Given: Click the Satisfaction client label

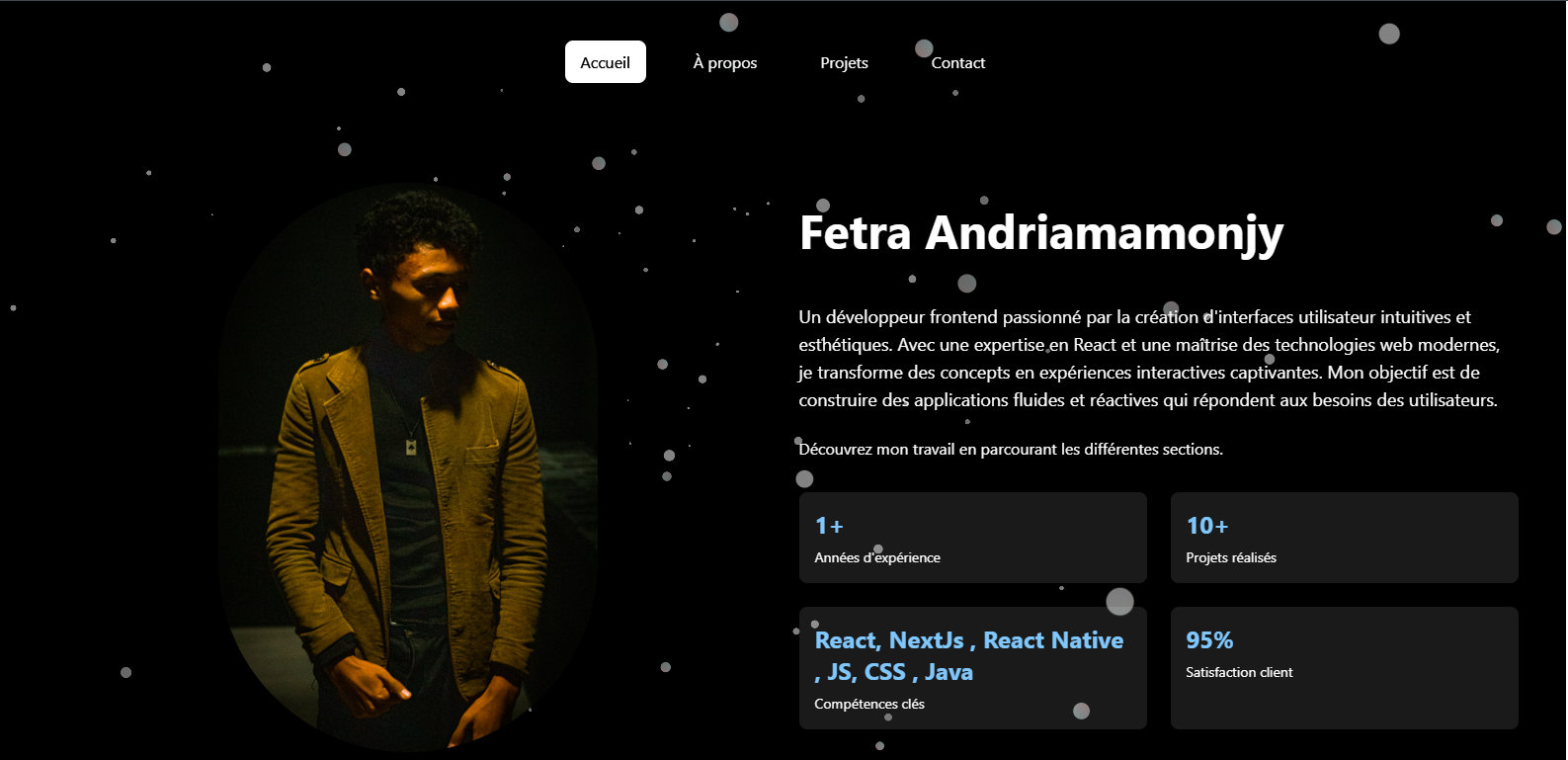Looking at the screenshot, I should click(x=1239, y=672).
